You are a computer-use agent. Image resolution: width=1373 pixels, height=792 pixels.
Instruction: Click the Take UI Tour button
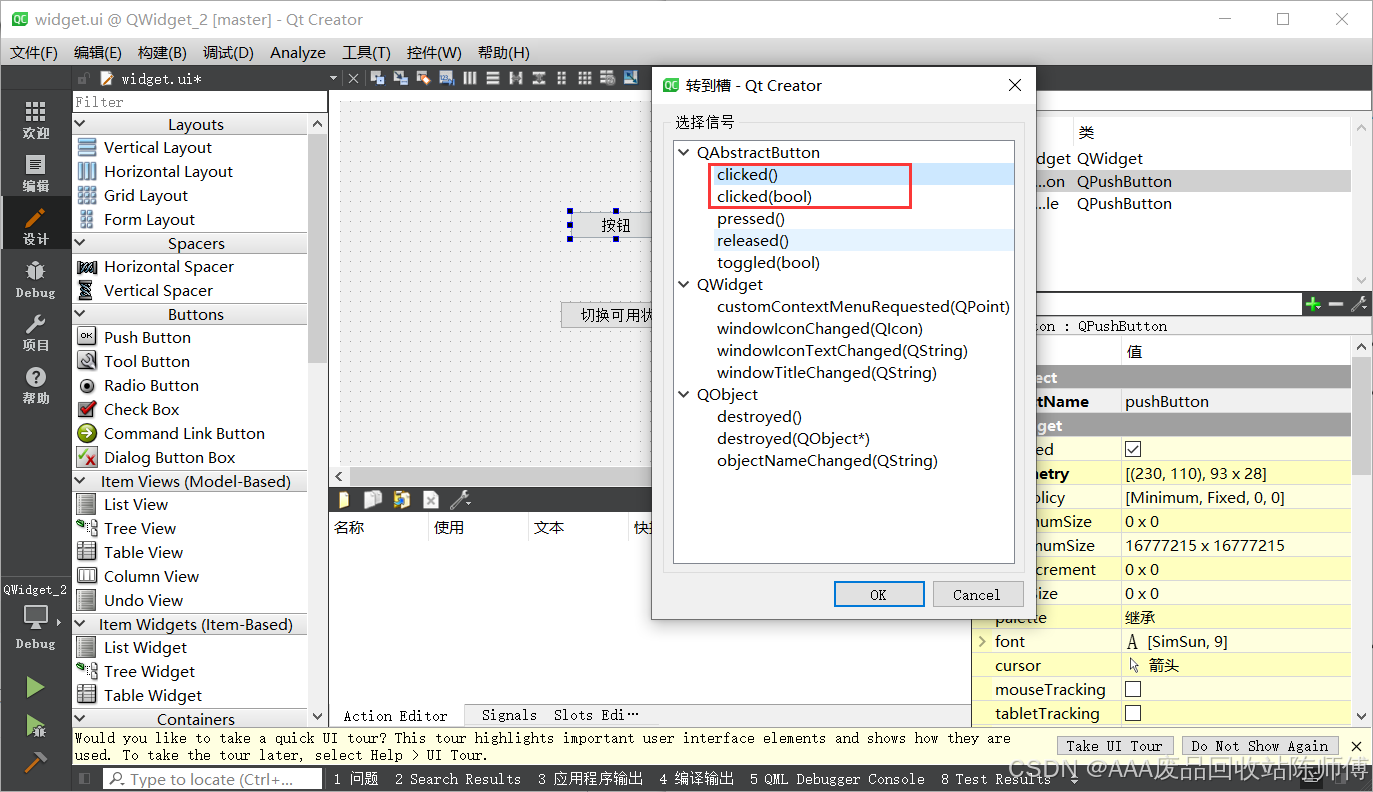tap(1114, 746)
